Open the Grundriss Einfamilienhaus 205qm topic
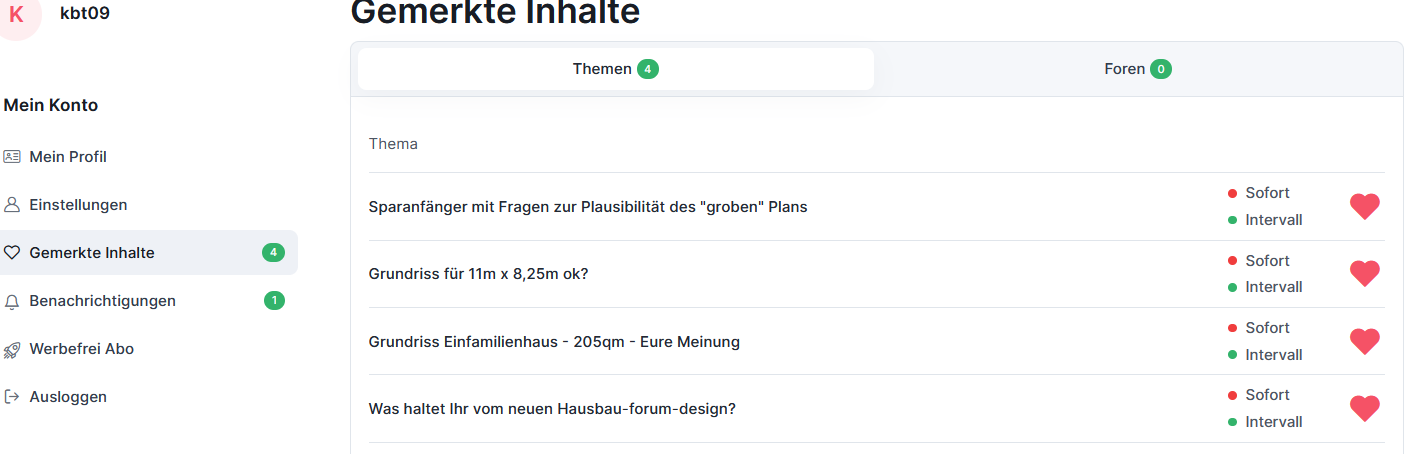The width and height of the screenshot is (1411, 454). (x=554, y=342)
